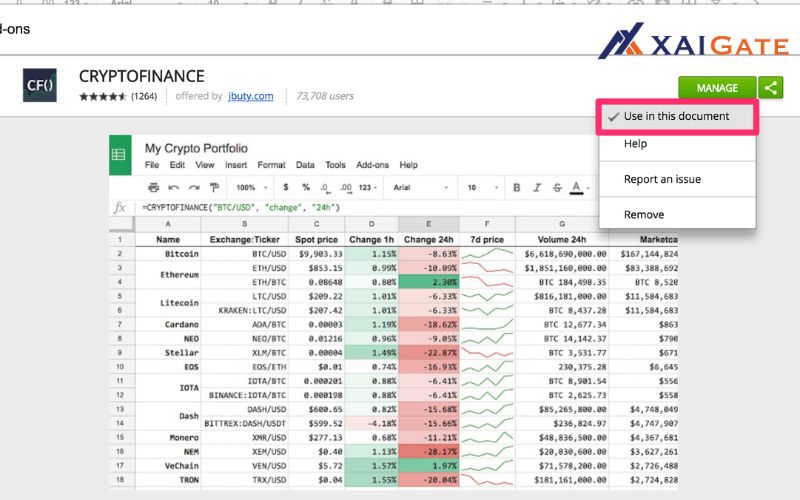Click the text color A icon
Image resolution: width=800 pixels, height=500 pixels.
[577, 188]
